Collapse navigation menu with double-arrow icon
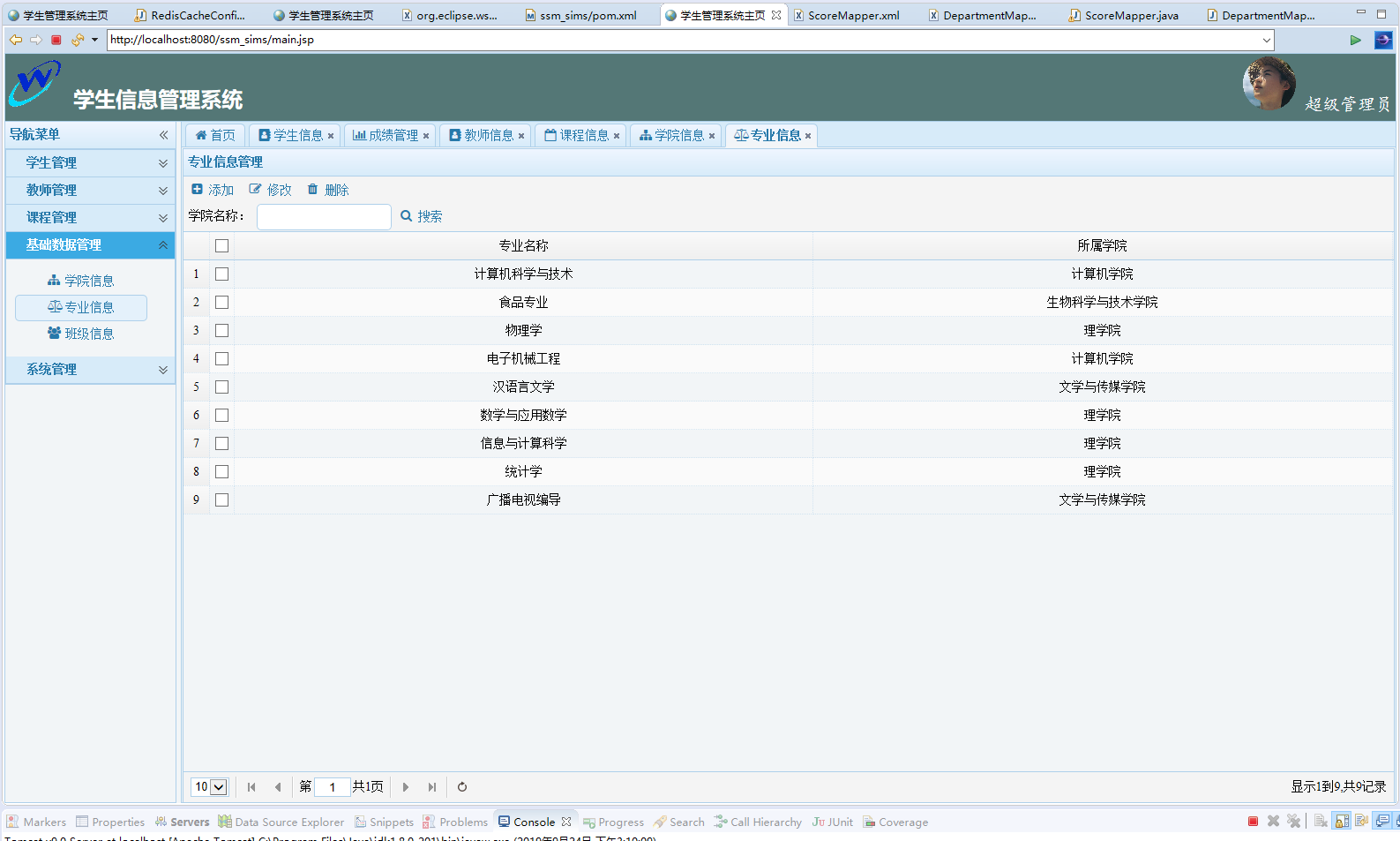Screen dimensions: 1400x841 [x=163, y=135]
